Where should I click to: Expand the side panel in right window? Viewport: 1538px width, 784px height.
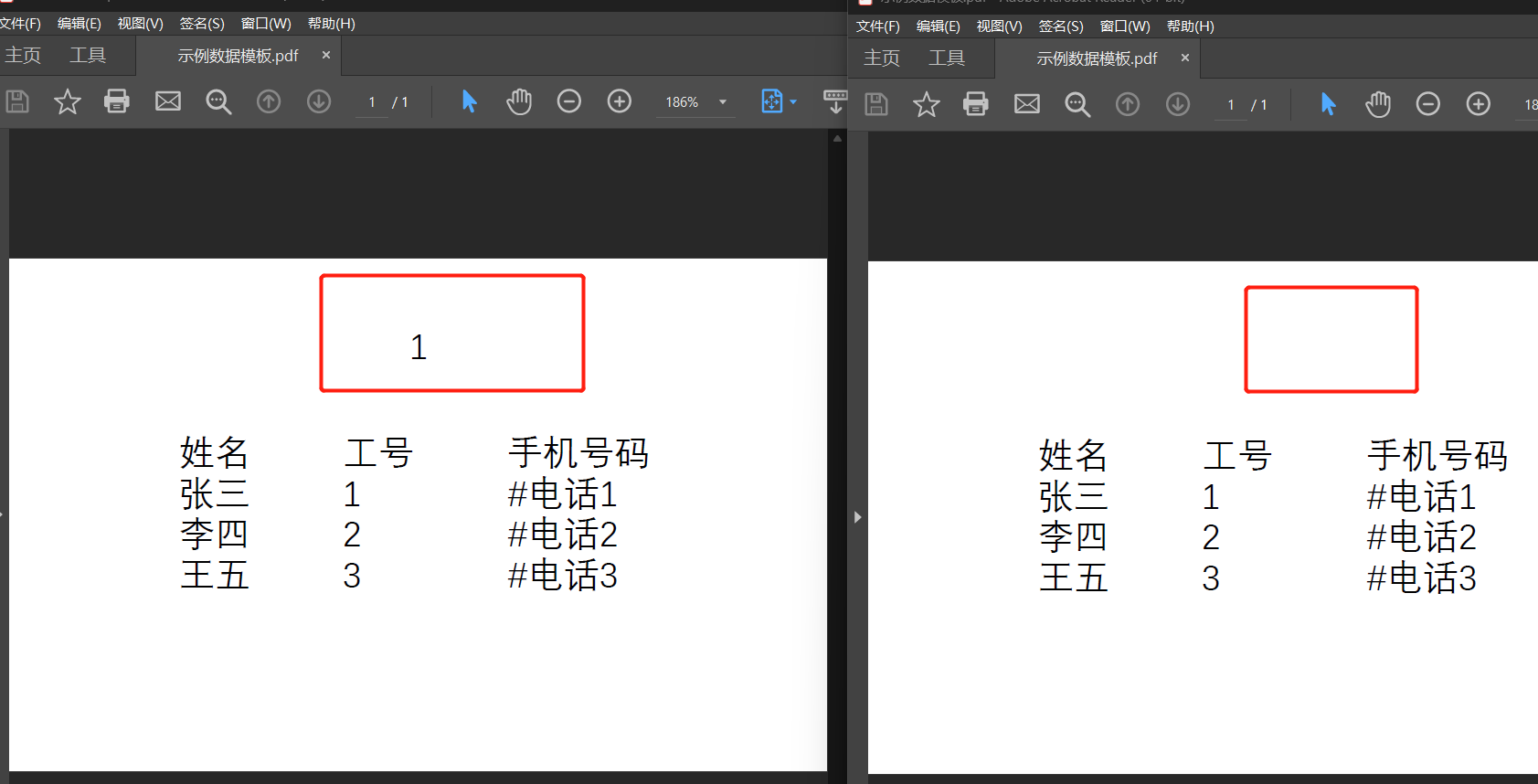pos(857,517)
